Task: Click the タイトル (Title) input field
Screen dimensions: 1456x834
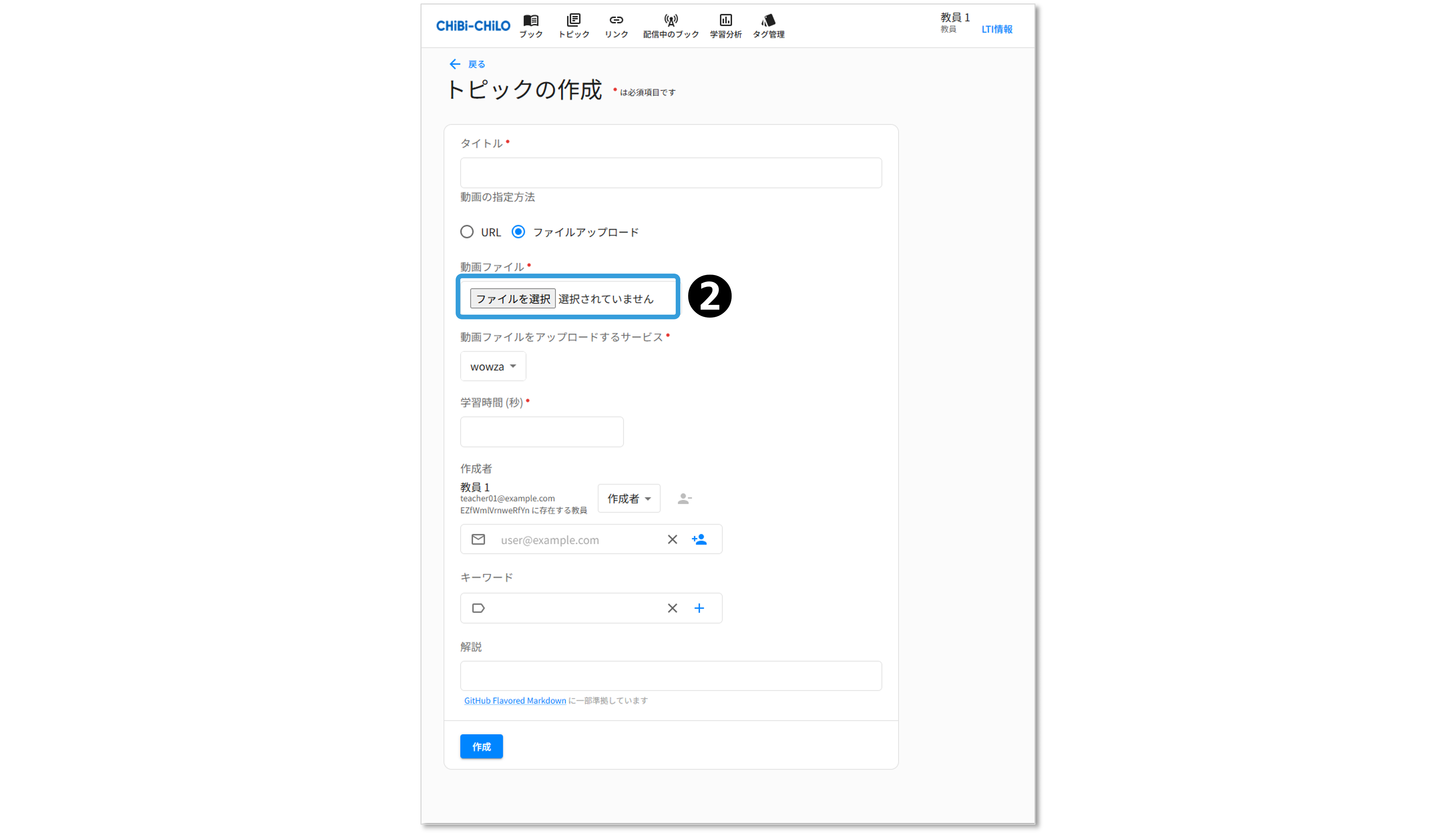Action: click(670, 173)
